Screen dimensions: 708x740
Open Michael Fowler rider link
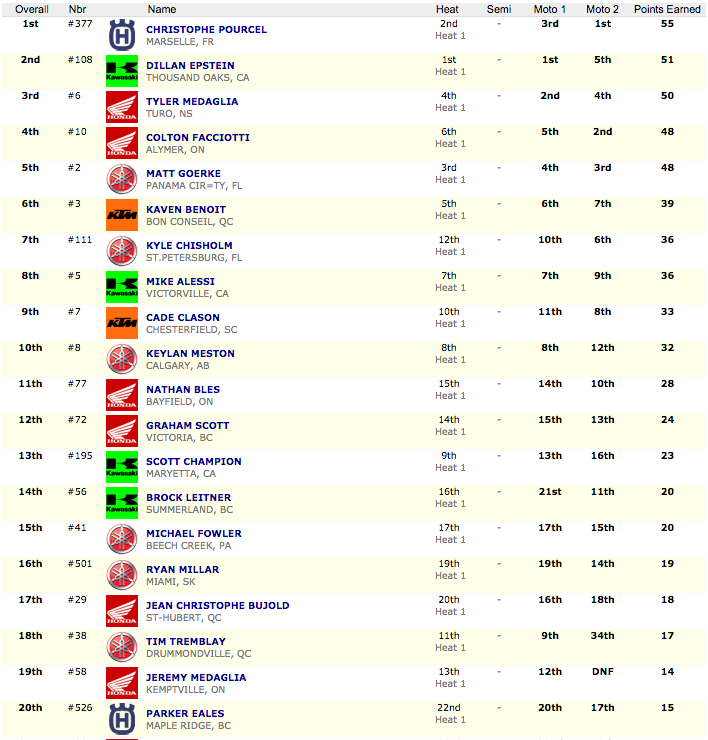(194, 534)
